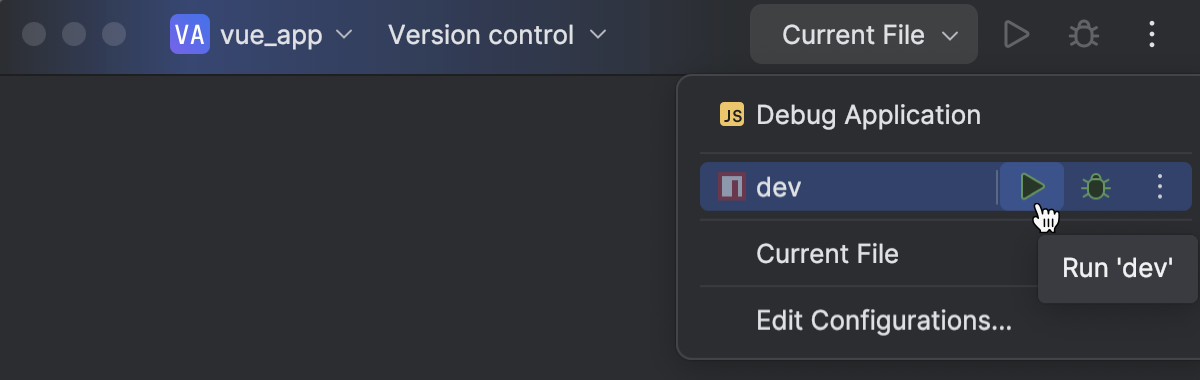Click the chevron next to vue_app
Screen dimensions: 1200x380
tap(344, 35)
